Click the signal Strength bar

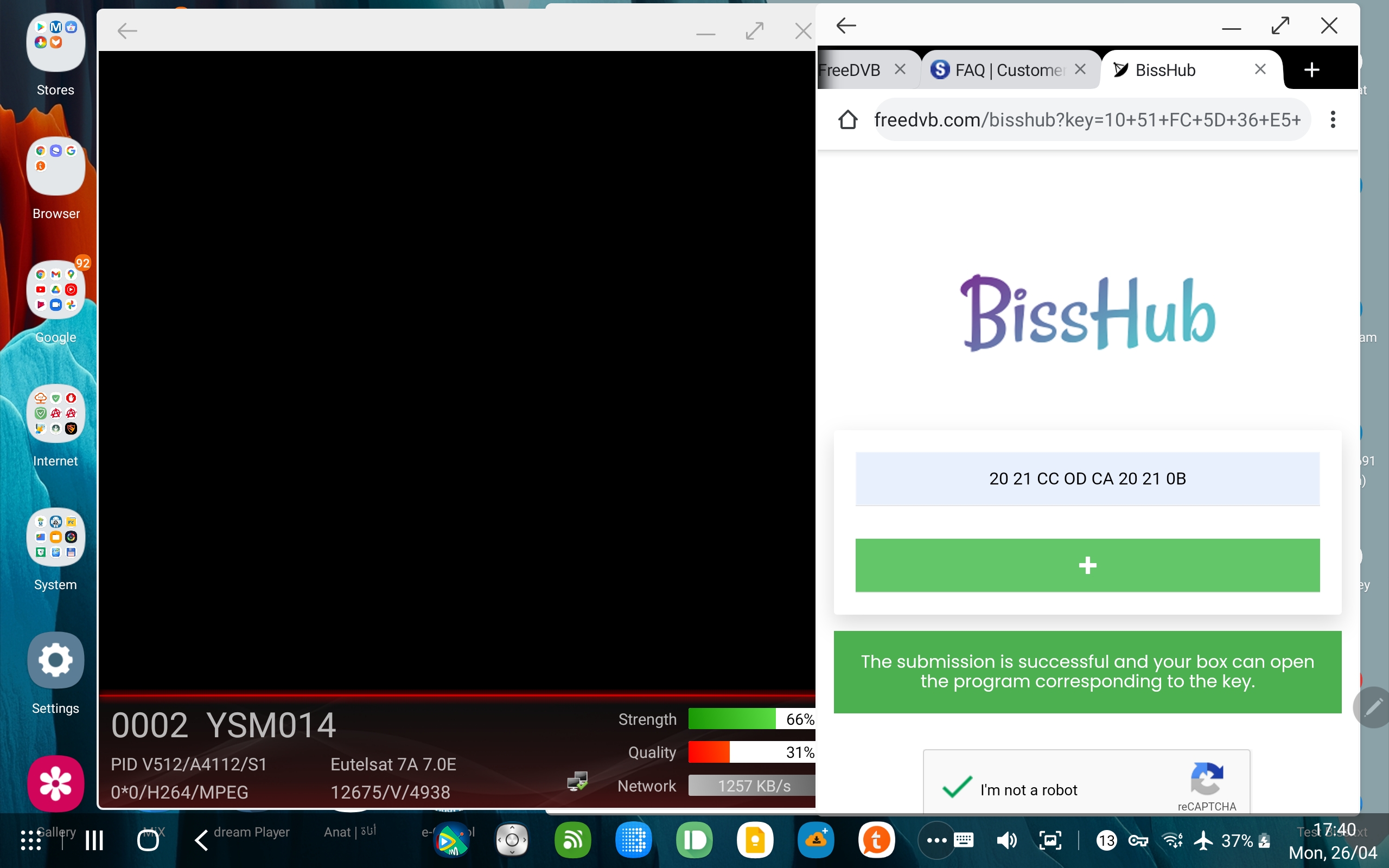point(751,719)
